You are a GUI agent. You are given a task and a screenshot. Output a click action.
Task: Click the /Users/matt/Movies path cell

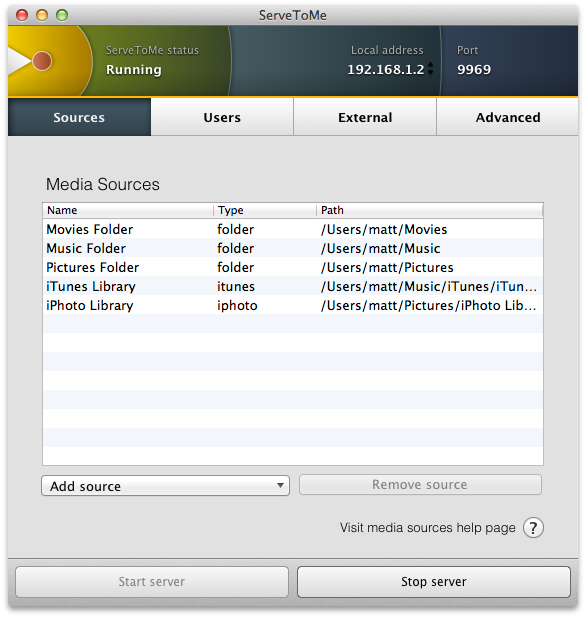click(384, 229)
